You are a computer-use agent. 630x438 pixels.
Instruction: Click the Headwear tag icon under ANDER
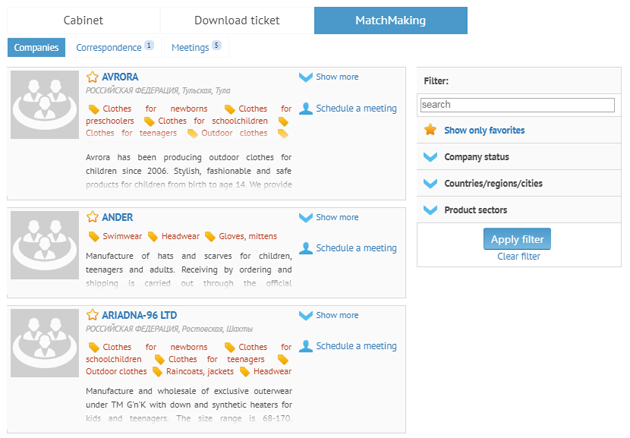[152, 237]
